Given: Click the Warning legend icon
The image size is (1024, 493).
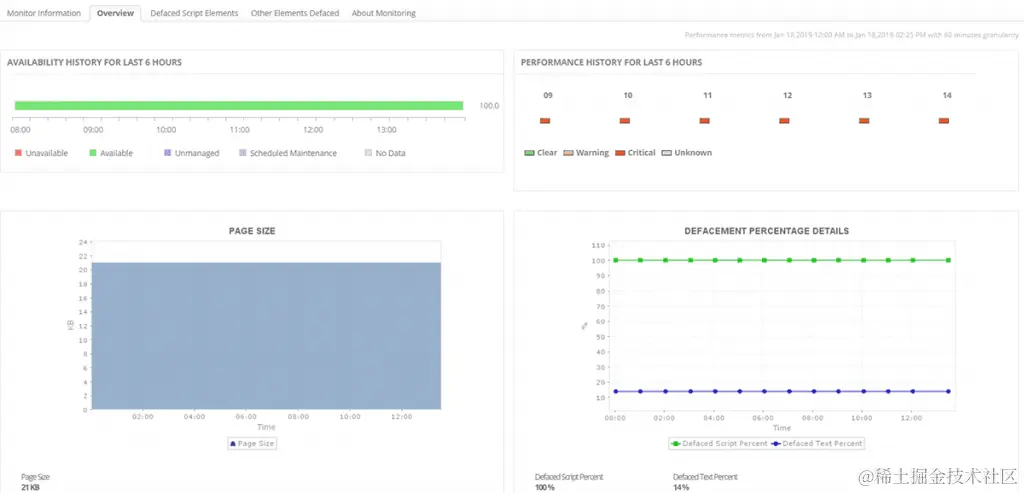Looking at the screenshot, I should [x=568, y=153].
